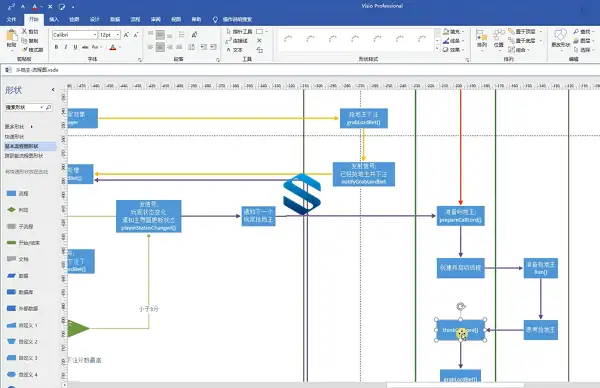Expand the More Shapes menu
Image resolution: width=600 pixels, height=388 pixels.
tap(19, 126)
